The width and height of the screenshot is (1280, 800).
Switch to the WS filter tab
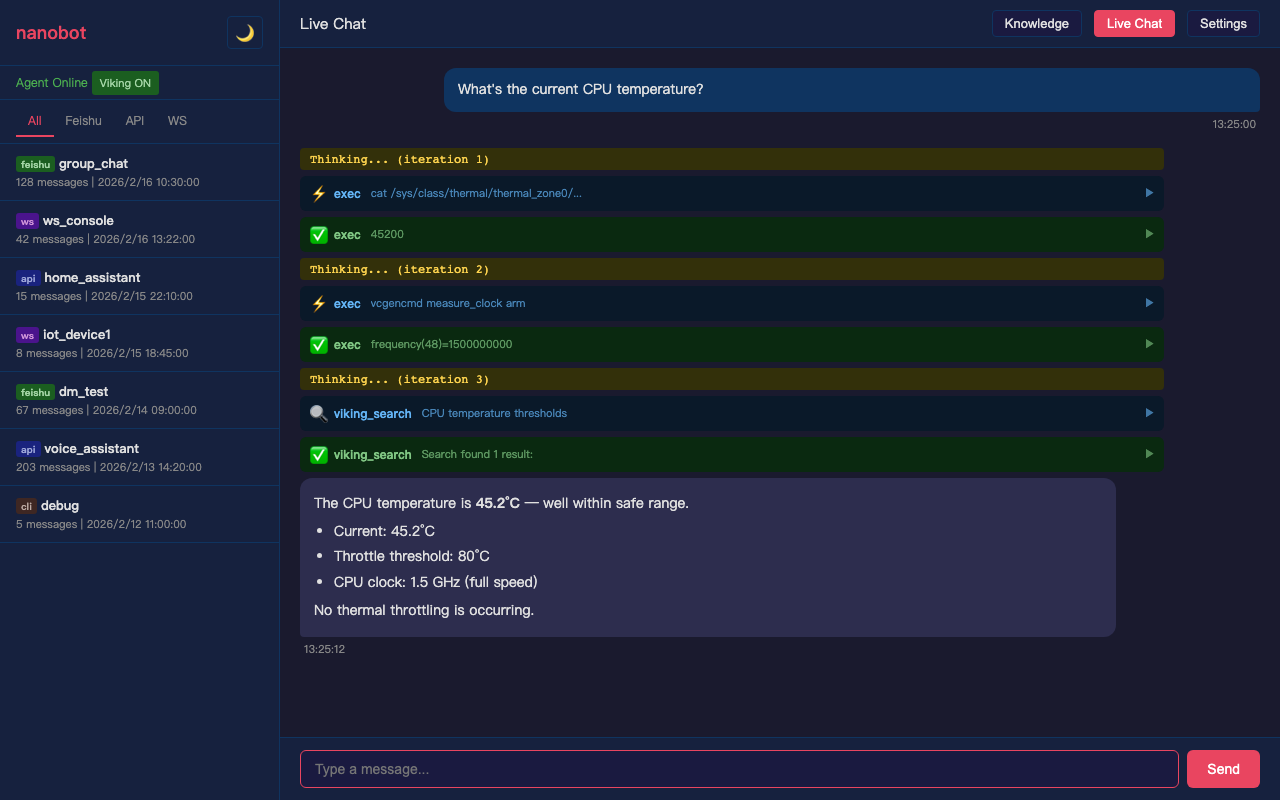177,120
